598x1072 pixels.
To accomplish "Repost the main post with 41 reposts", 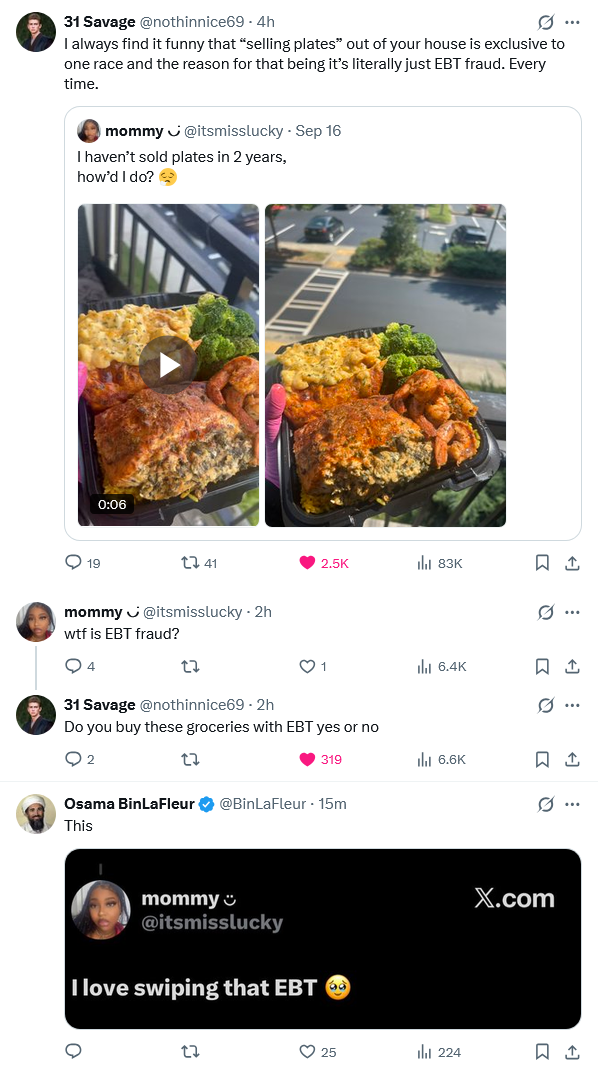I will coord(190,563).
